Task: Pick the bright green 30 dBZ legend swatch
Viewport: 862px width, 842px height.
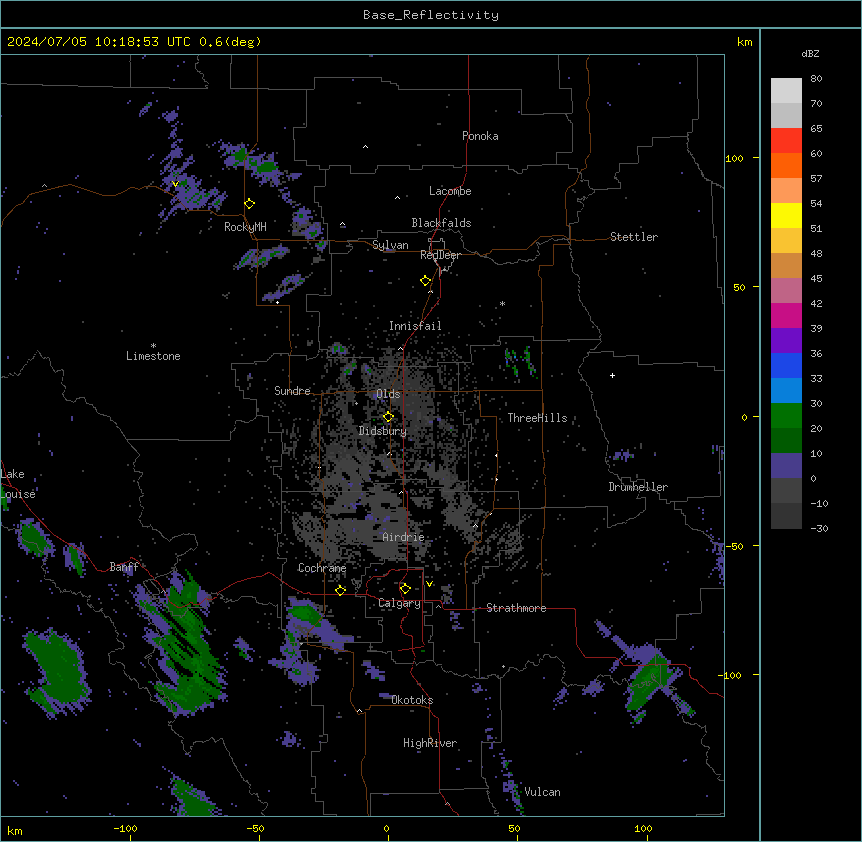Action: [x=786, y=416]
